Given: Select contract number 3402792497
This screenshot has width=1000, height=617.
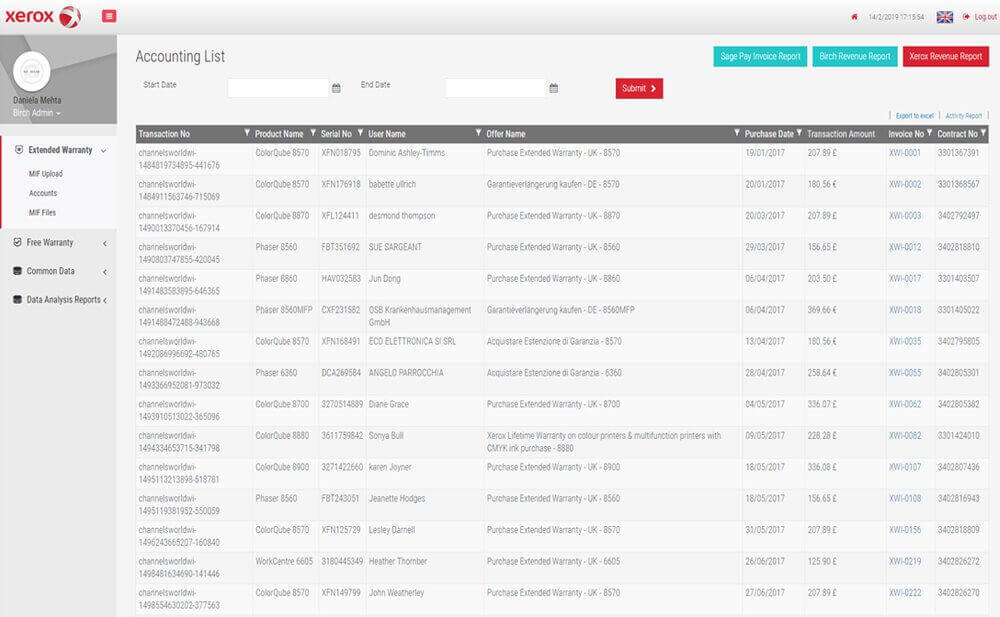Looking at the screenshot, I should pyautogui.click(x=959, y=216).
